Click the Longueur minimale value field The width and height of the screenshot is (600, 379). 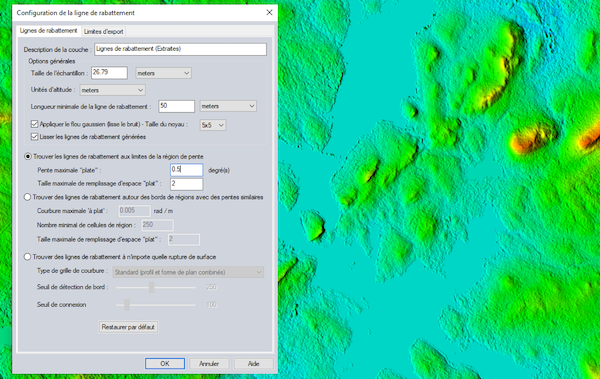pyautogui.click(x=176, y=106)
